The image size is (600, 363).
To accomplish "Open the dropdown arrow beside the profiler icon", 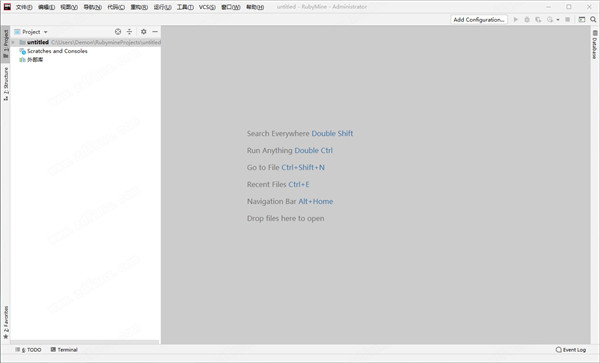I will tap(558, 20).
